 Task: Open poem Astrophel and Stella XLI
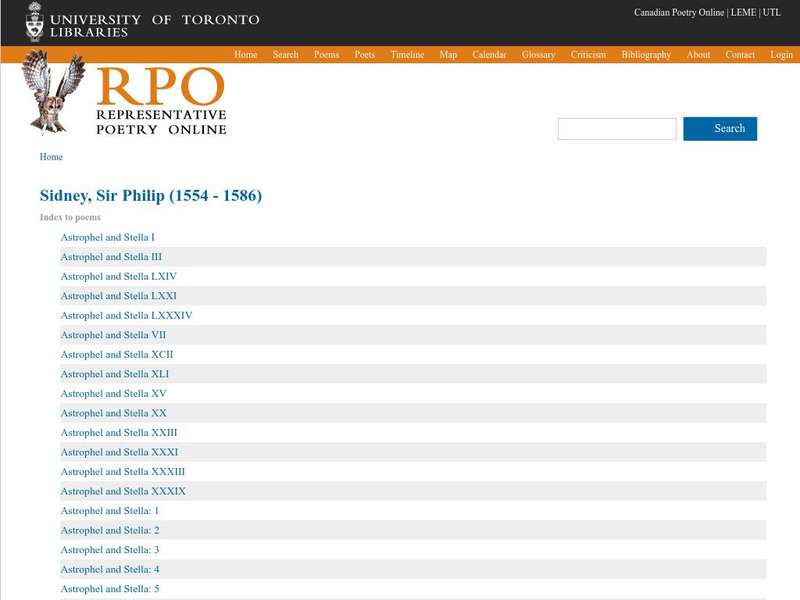coord(115,374)
